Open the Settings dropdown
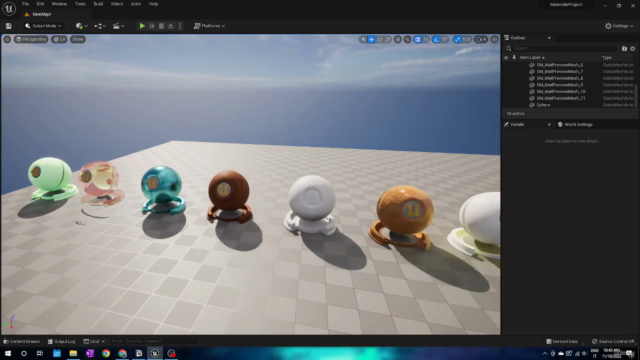640x360 pixels. point(619,26)
